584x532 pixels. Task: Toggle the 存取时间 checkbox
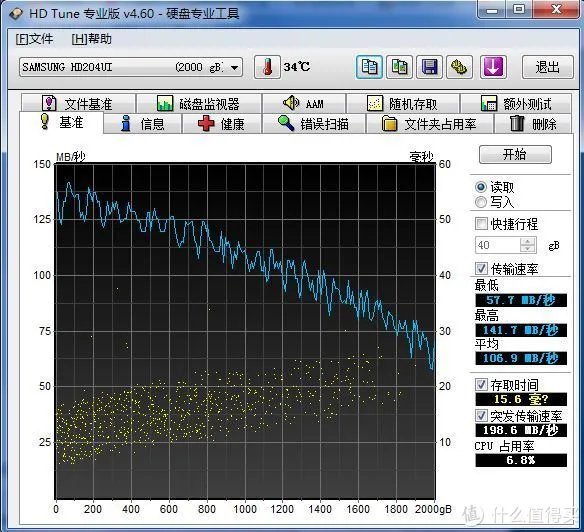pos(481,384)
